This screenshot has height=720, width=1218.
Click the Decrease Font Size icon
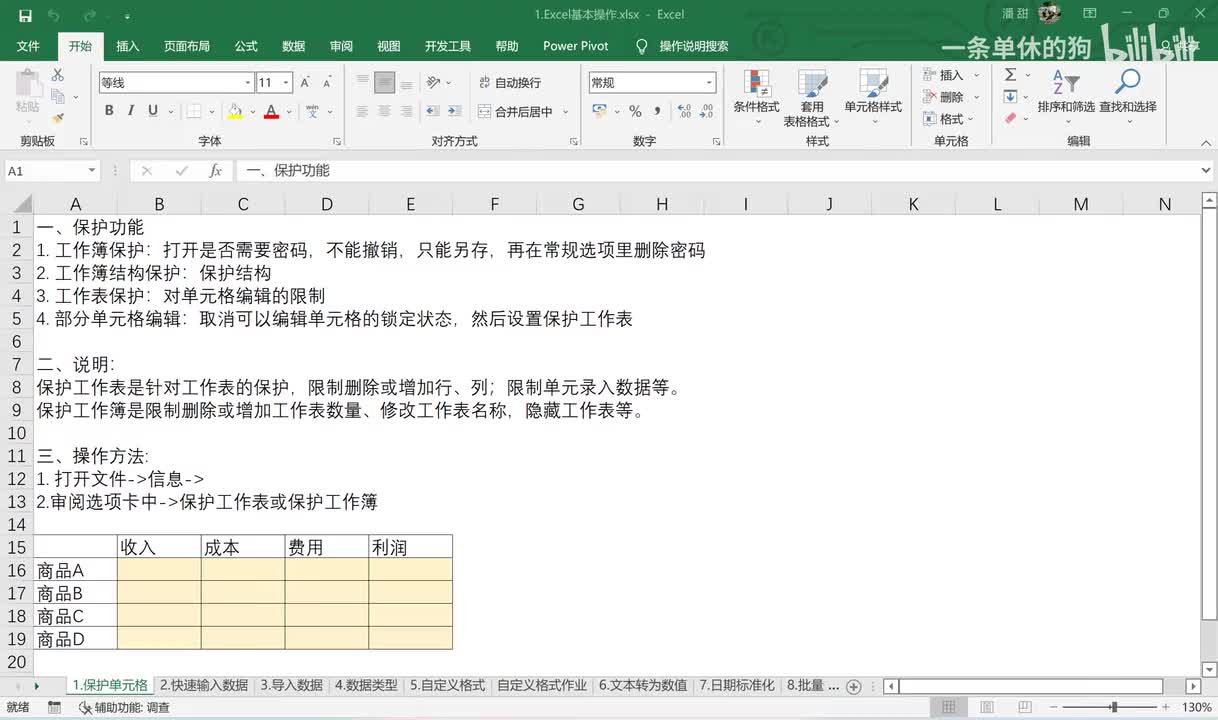click(x=329, y=82)
